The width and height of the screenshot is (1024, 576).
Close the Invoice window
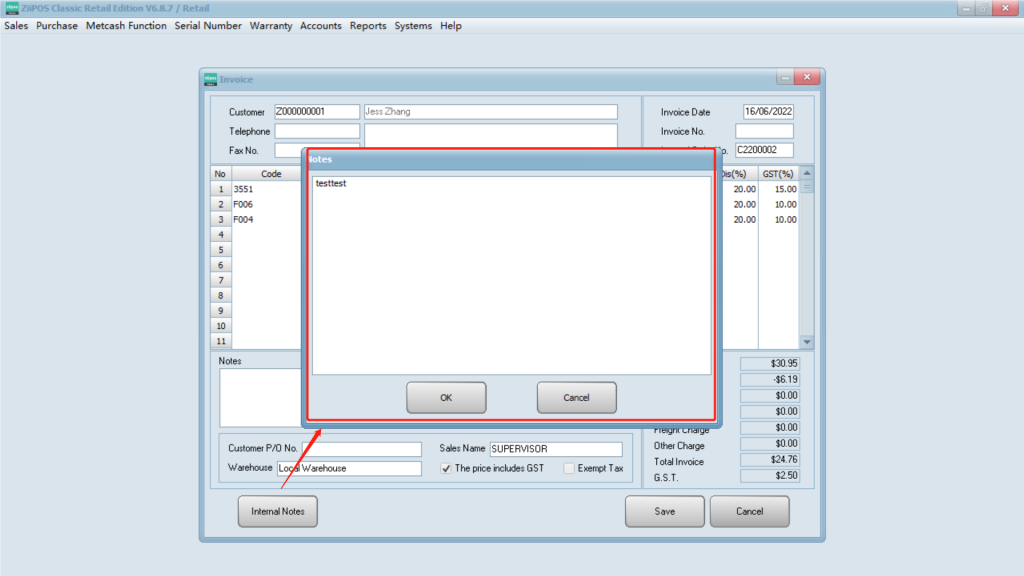pos(807,79)
